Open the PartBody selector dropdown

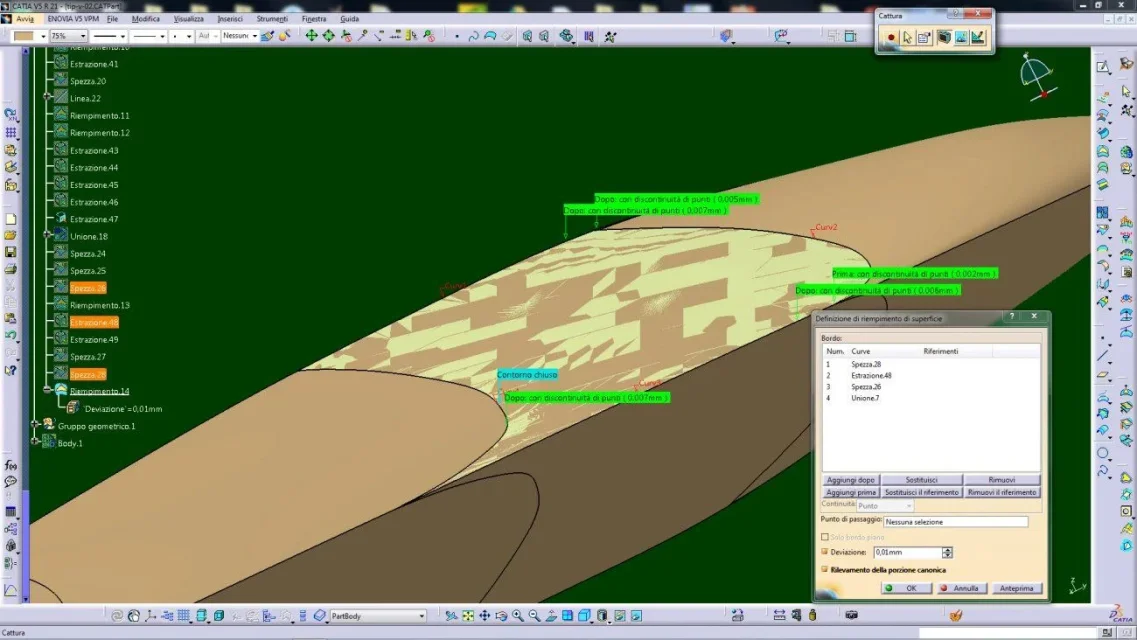click(x=421, y=616)
